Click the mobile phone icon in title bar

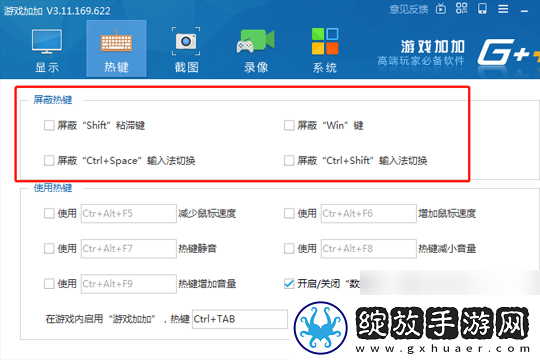tap(482, 9)
